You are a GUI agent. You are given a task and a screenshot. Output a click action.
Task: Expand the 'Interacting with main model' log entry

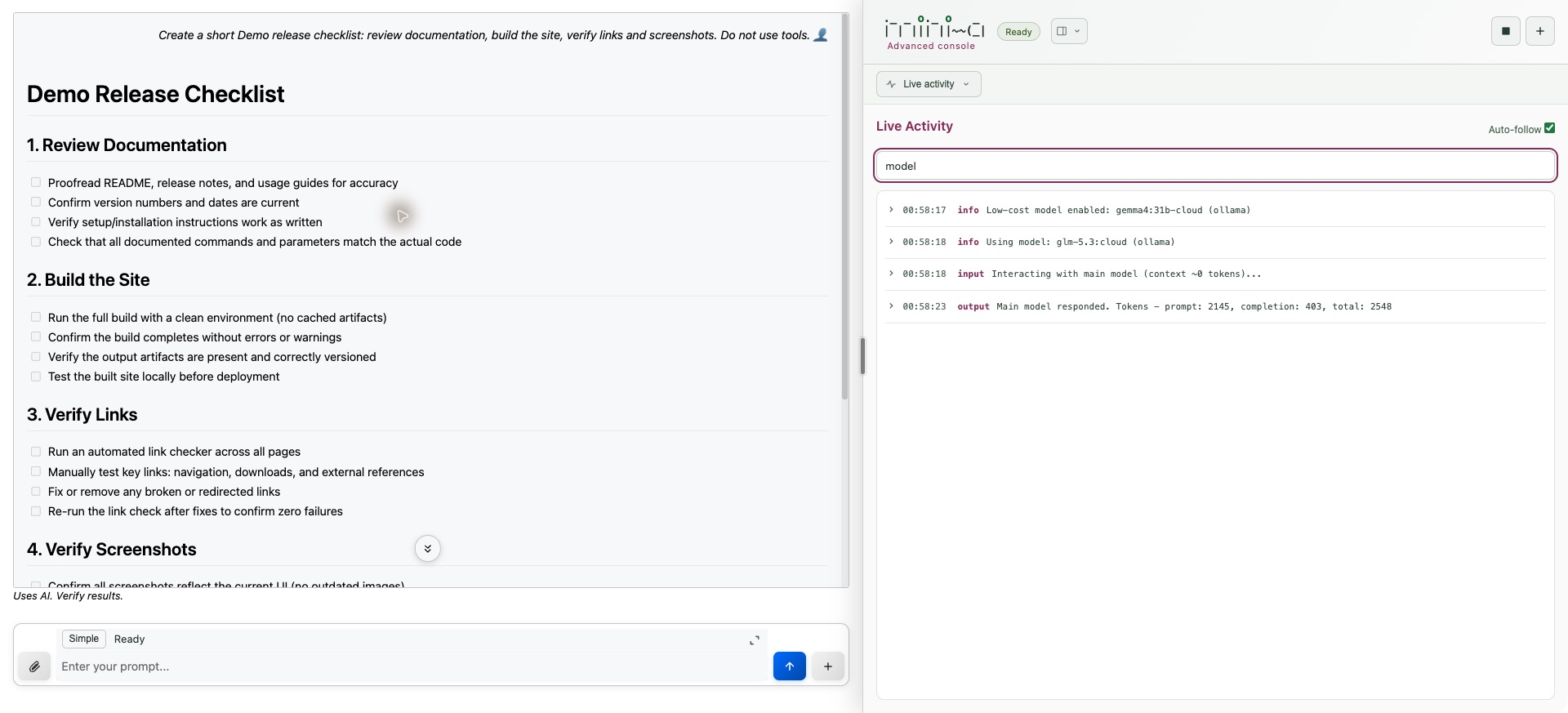[891, 274]
